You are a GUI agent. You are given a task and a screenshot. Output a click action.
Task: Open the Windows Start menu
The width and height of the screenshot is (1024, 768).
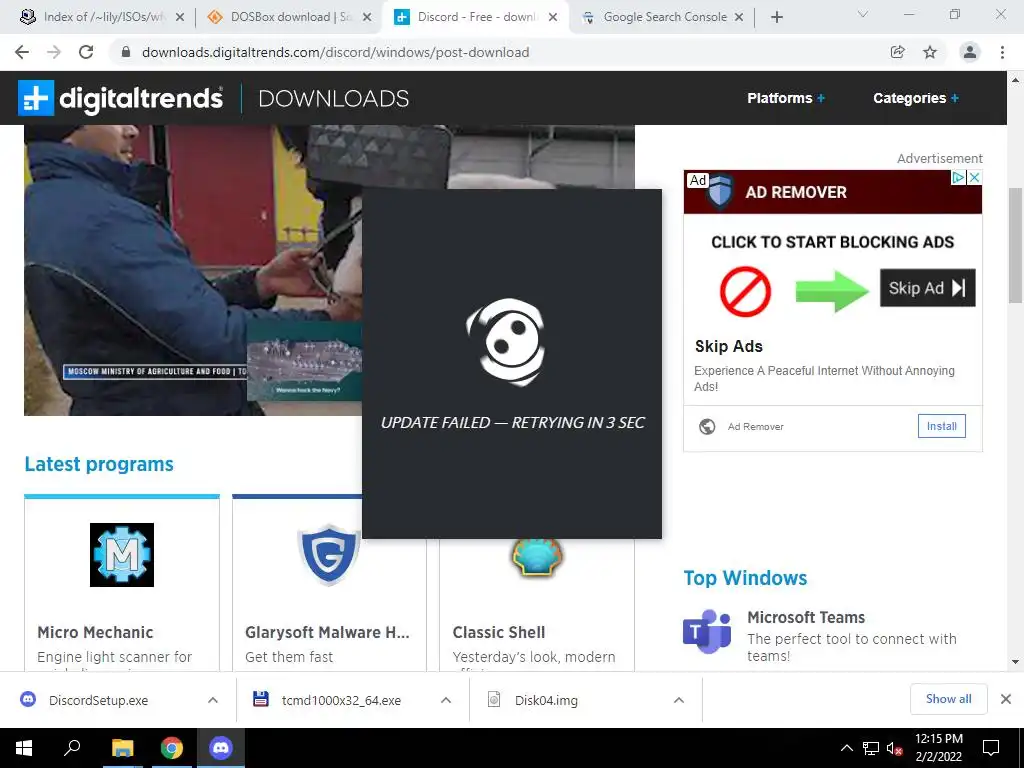24,748
